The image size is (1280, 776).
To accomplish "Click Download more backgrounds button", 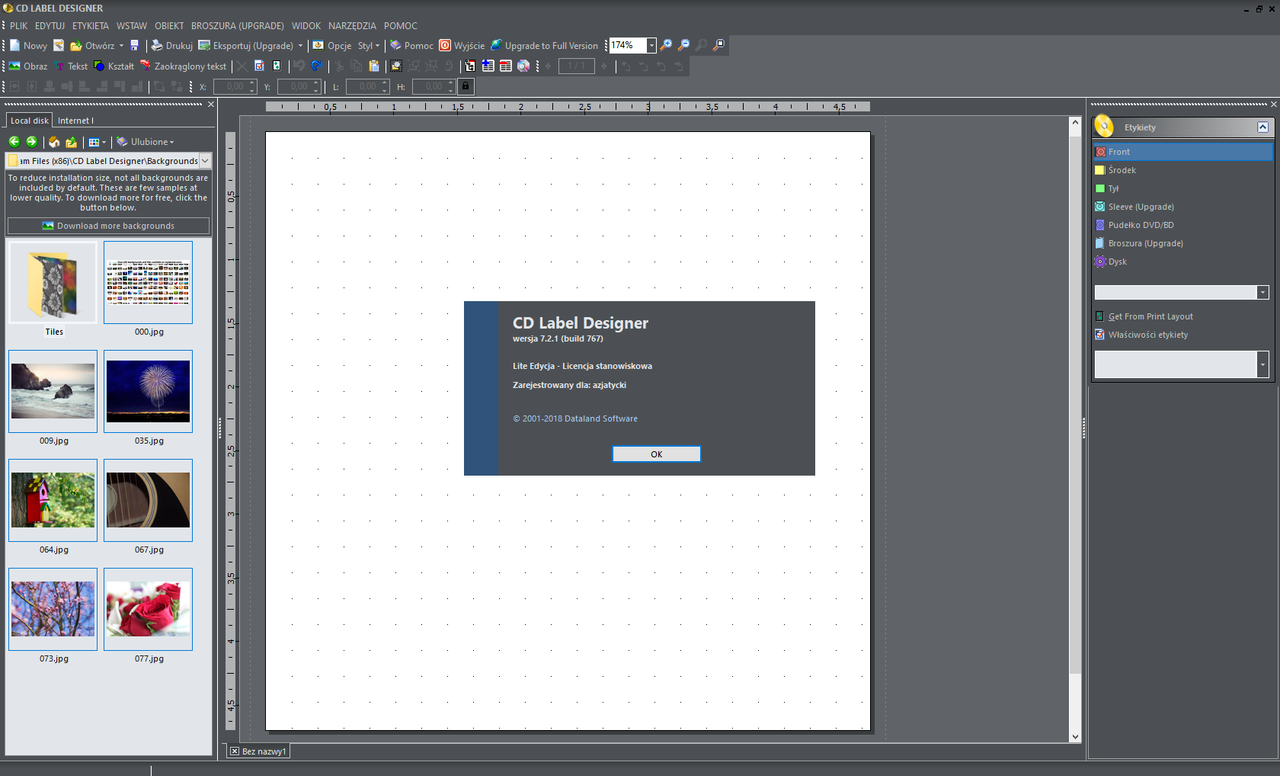I will click(x=109, y=226).
